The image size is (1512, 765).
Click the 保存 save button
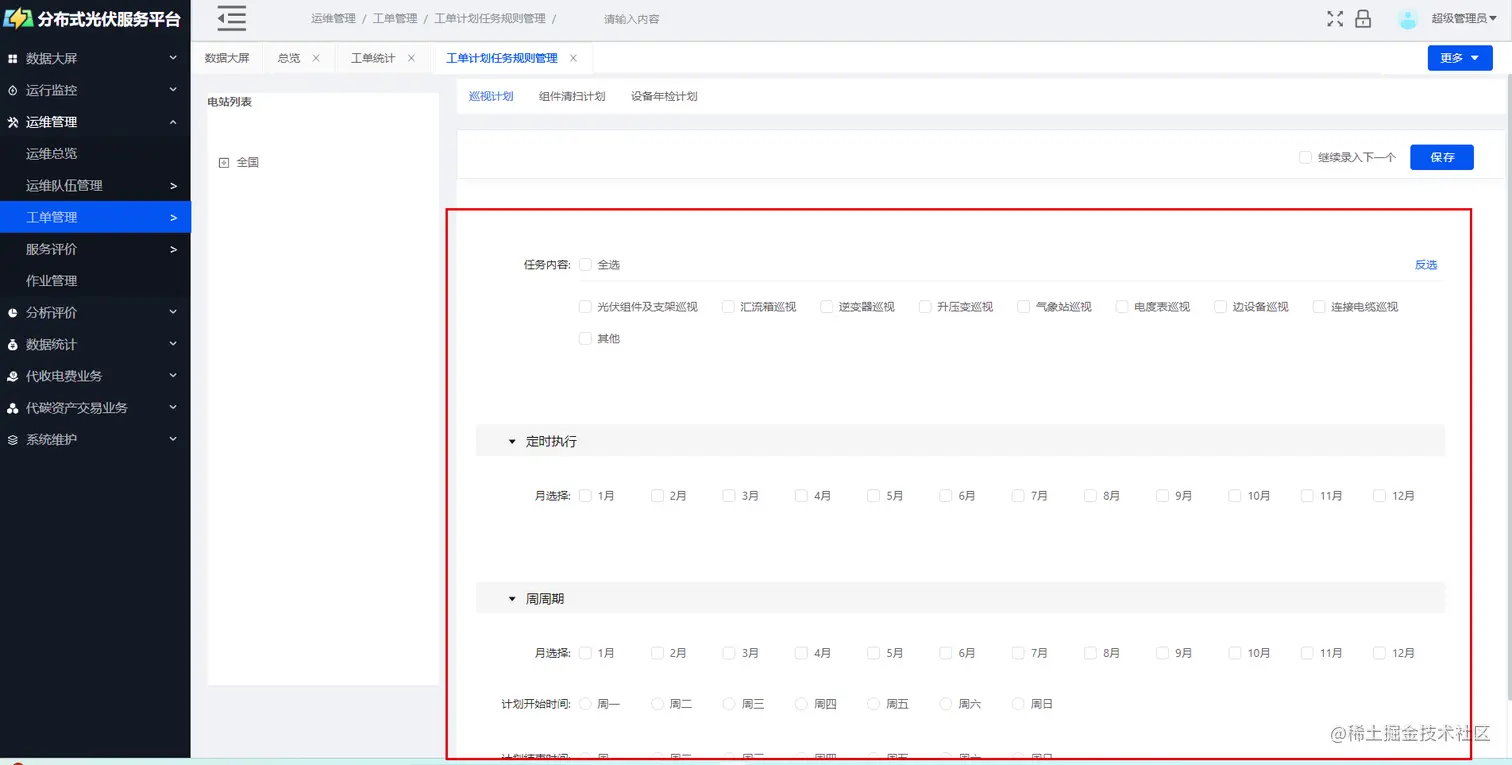(1441, 157)
